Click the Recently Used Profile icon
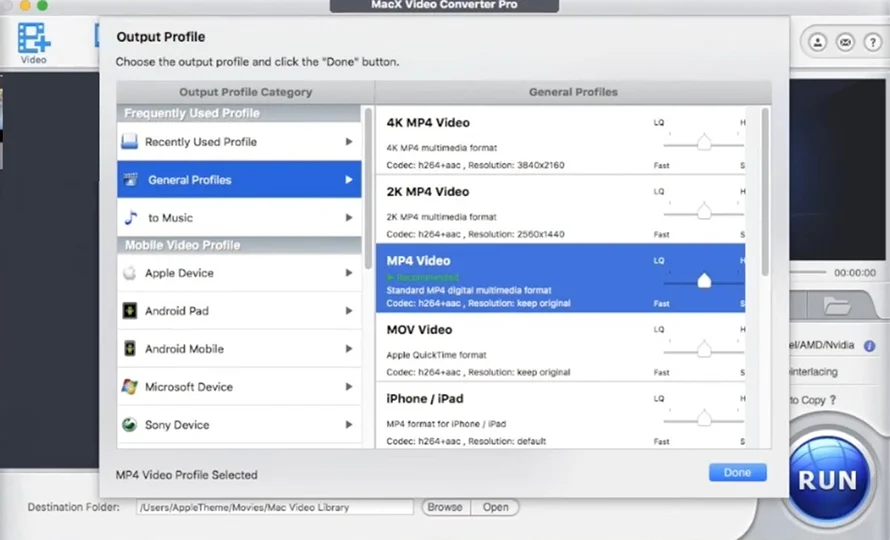Image resolution: width=890 pixels, height=540 pixels. point(129,141)
